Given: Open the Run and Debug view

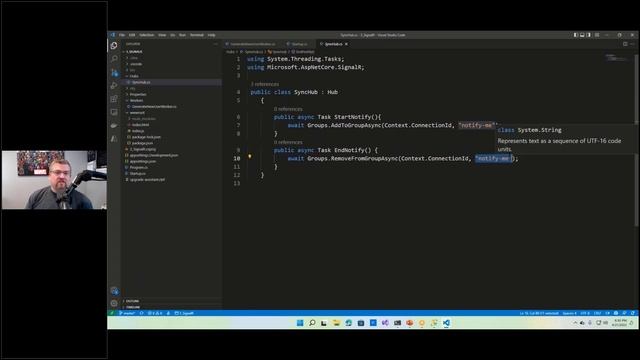Looking at the screenshot, I should 114,85.
